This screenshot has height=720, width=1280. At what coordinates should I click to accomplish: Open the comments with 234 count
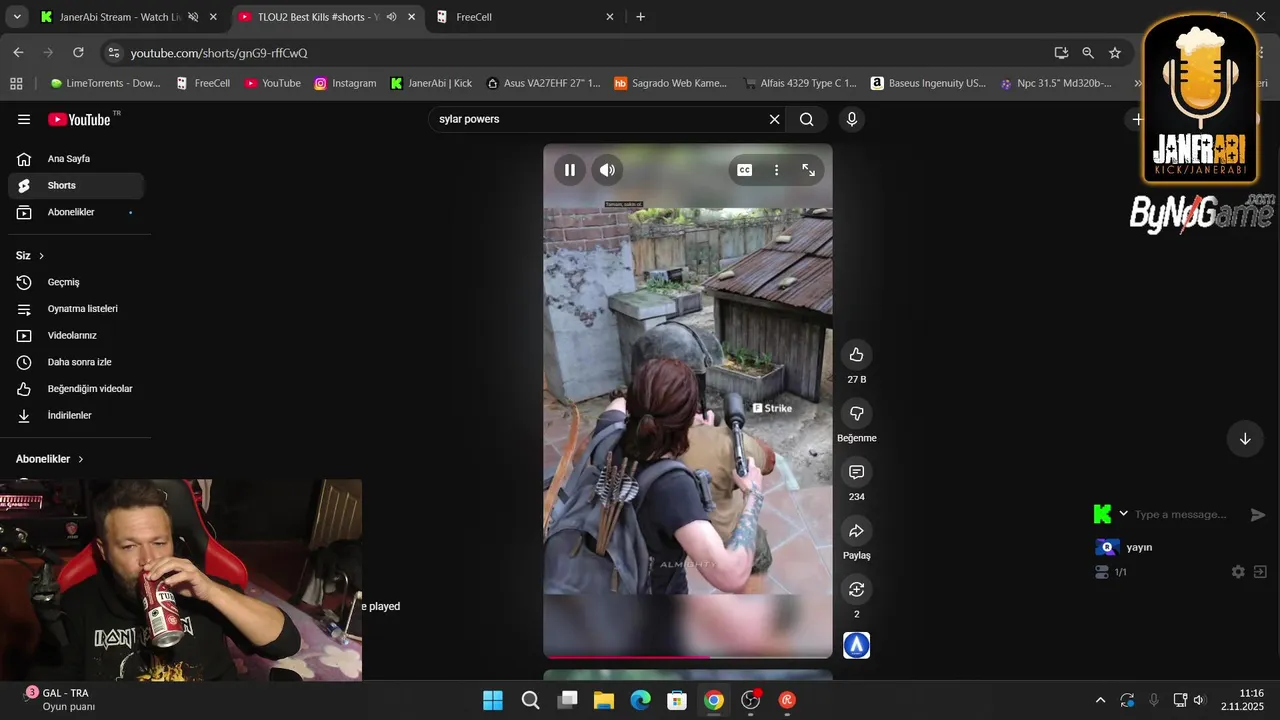pos(856,472)
